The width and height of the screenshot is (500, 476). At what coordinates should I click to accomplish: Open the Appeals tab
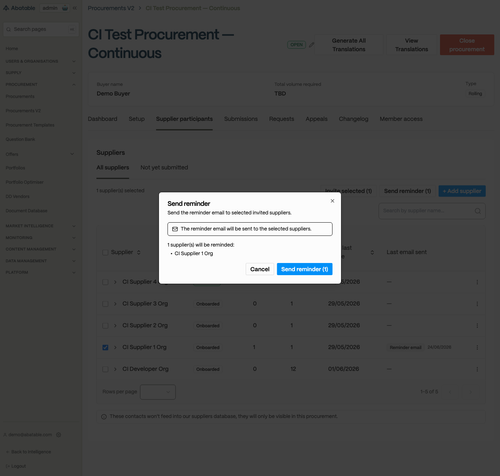pos(316,119)
